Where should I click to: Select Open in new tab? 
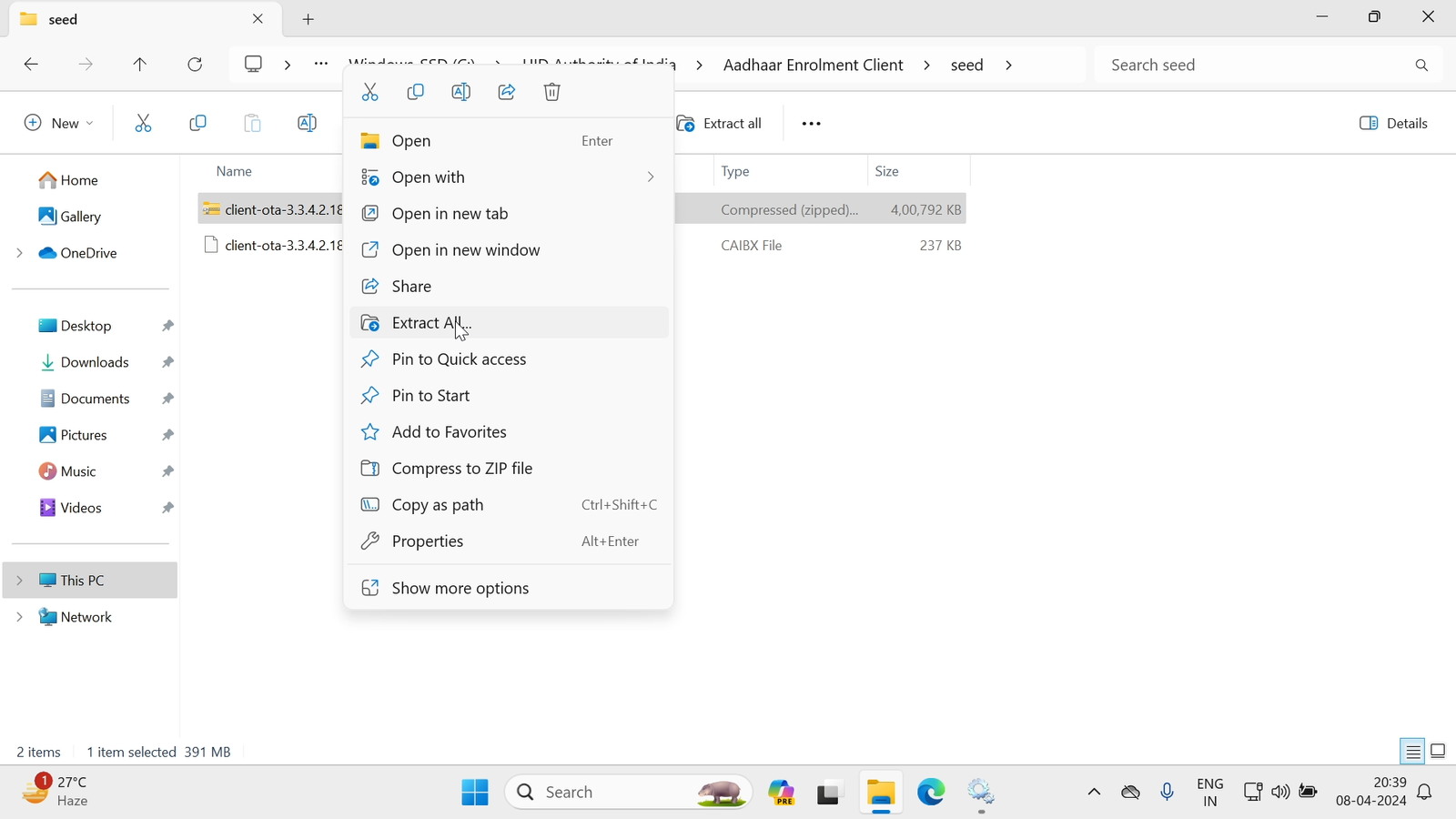point(509,213)
